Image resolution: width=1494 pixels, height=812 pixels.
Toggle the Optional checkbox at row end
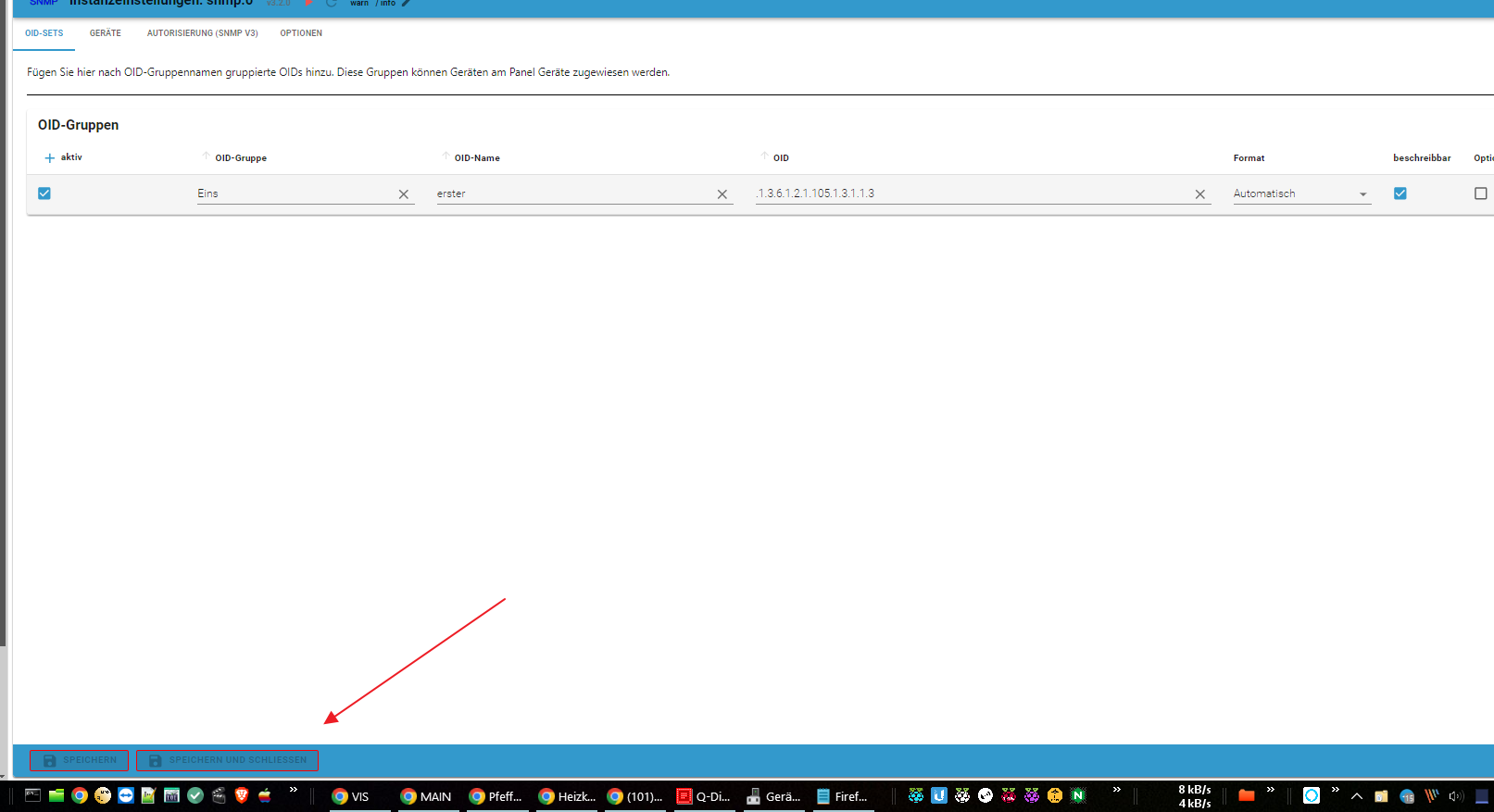[x=1481, y=194]
